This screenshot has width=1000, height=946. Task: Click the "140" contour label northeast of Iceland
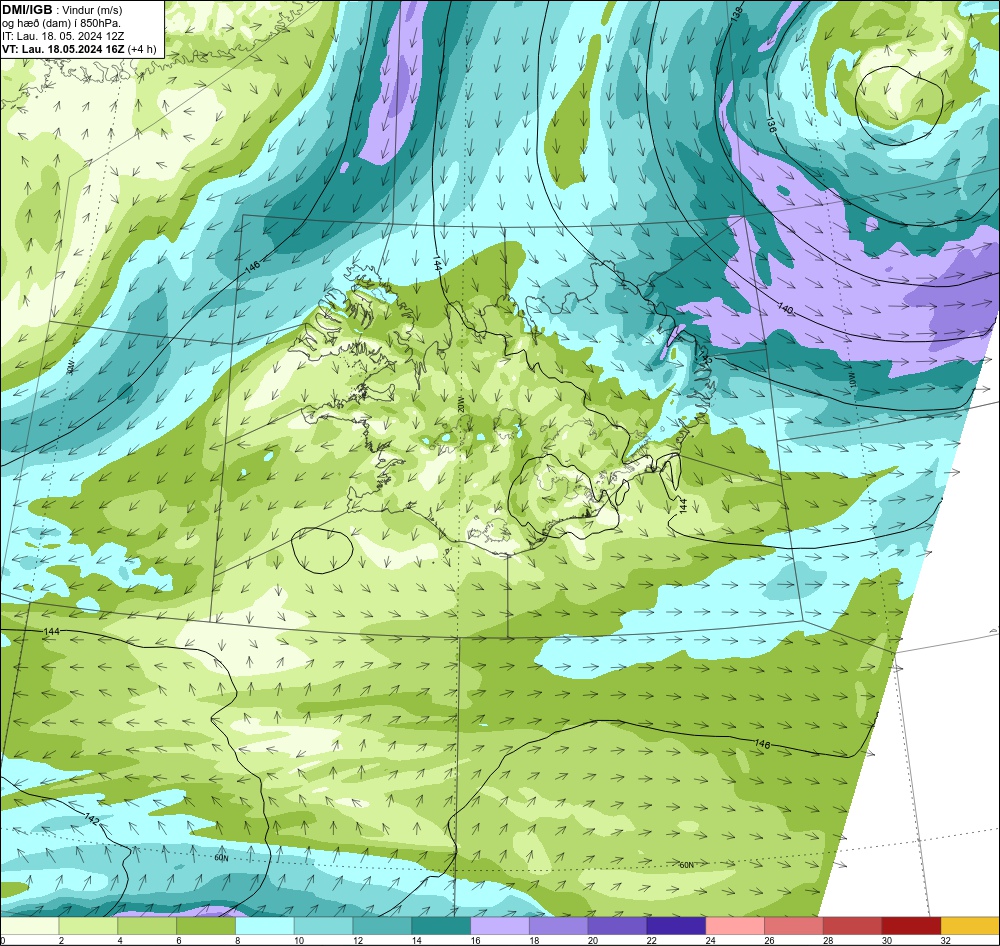785,309
